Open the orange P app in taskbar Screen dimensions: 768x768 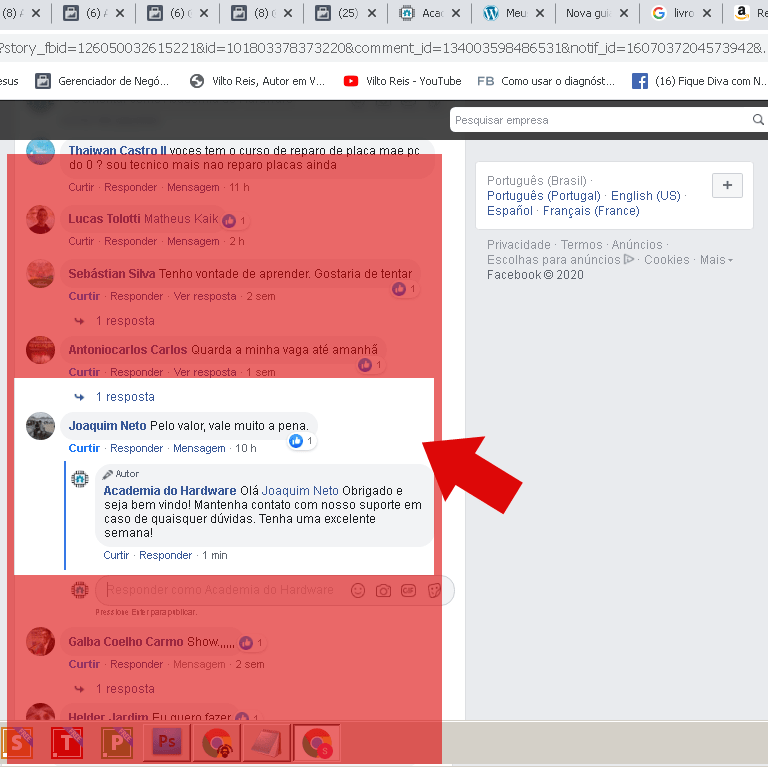(117, 743)
